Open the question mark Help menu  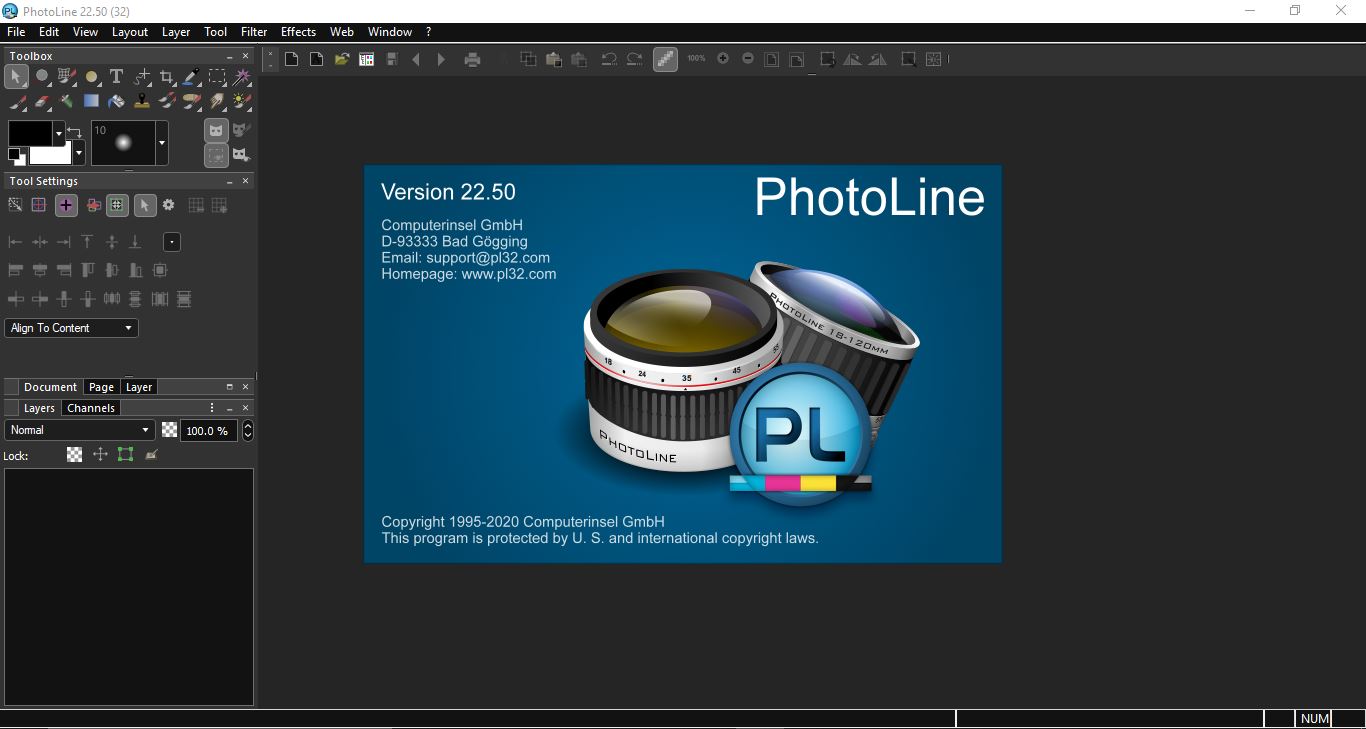click(x=428, y=32)
